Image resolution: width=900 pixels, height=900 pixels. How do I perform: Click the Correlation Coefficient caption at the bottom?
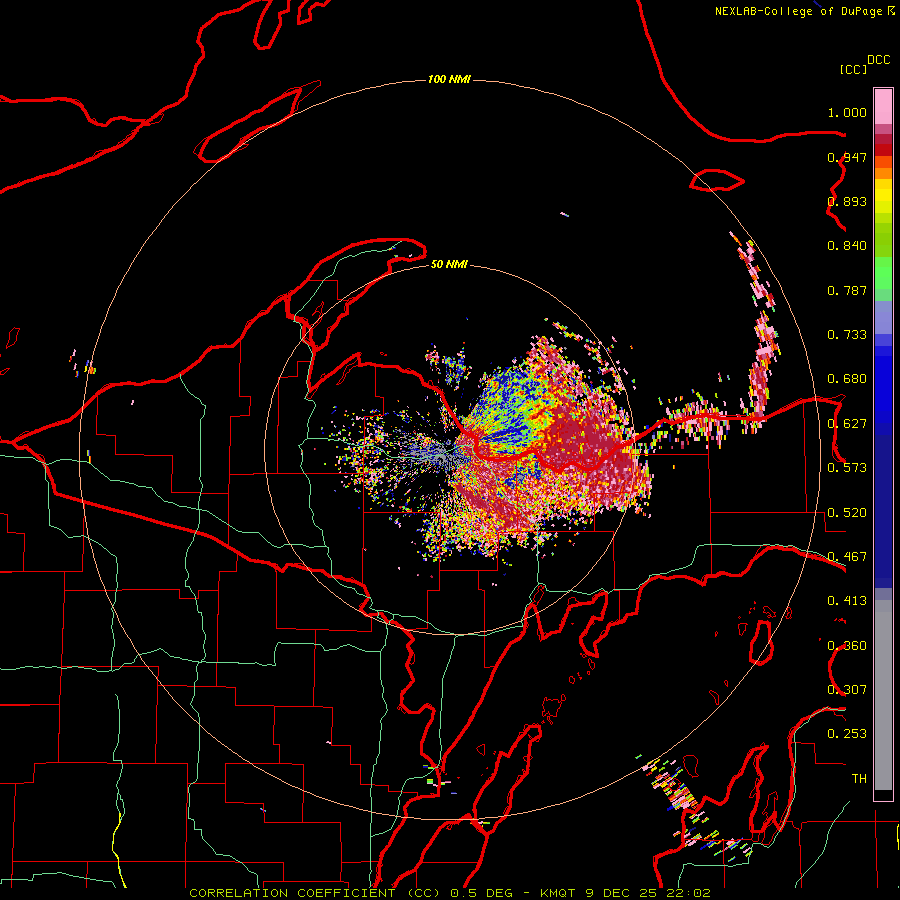coord(450,893)
